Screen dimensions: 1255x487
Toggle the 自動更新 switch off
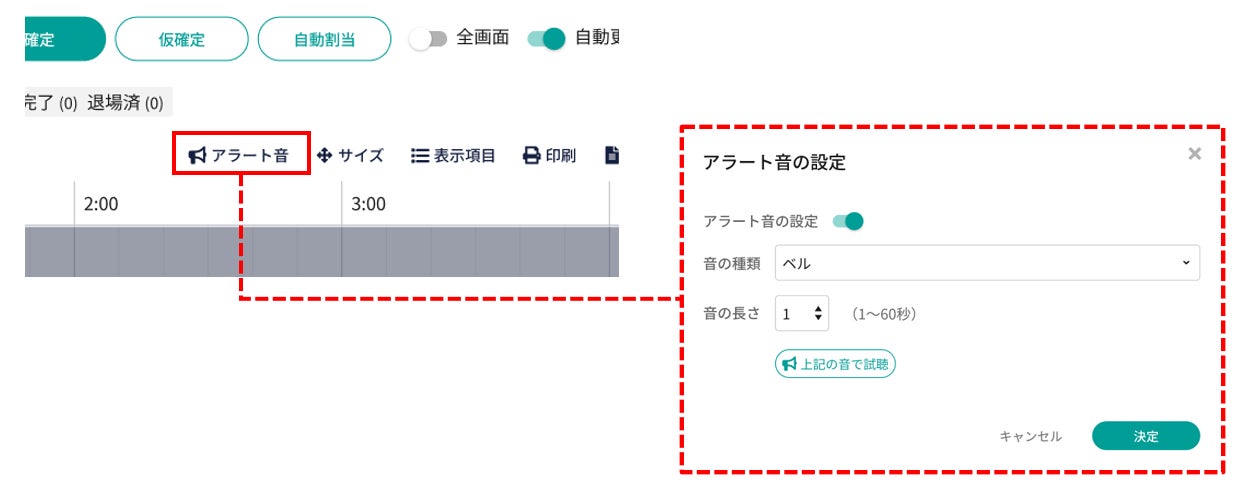(x=547, y=39)
